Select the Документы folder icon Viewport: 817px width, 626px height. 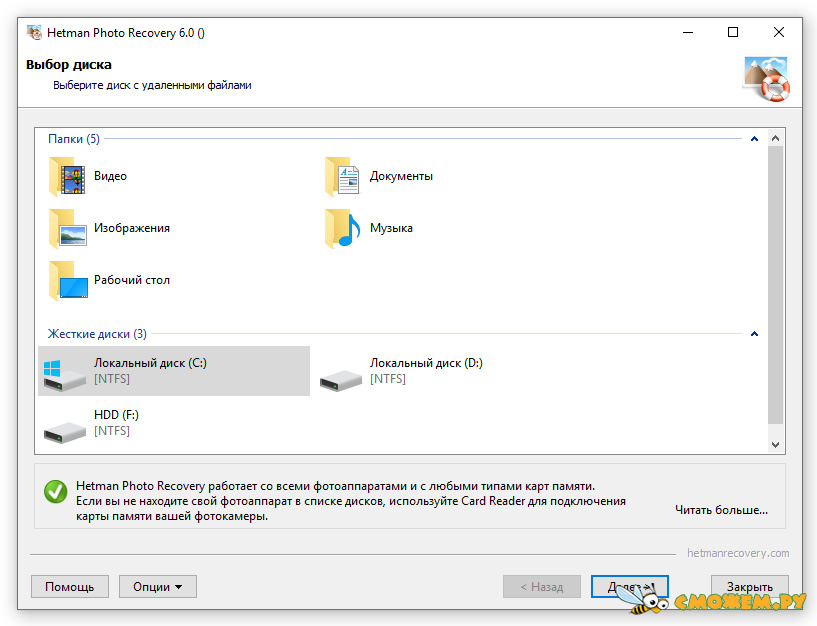pos(342,177)
